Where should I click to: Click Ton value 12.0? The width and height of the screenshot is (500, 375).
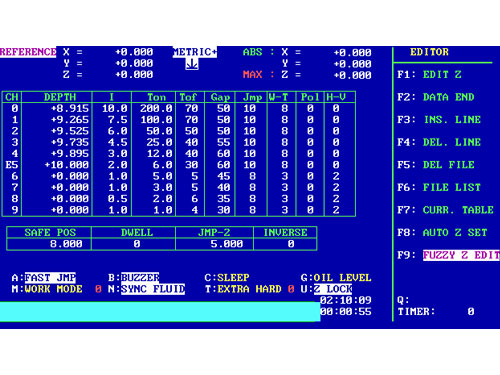click(159, 153)
